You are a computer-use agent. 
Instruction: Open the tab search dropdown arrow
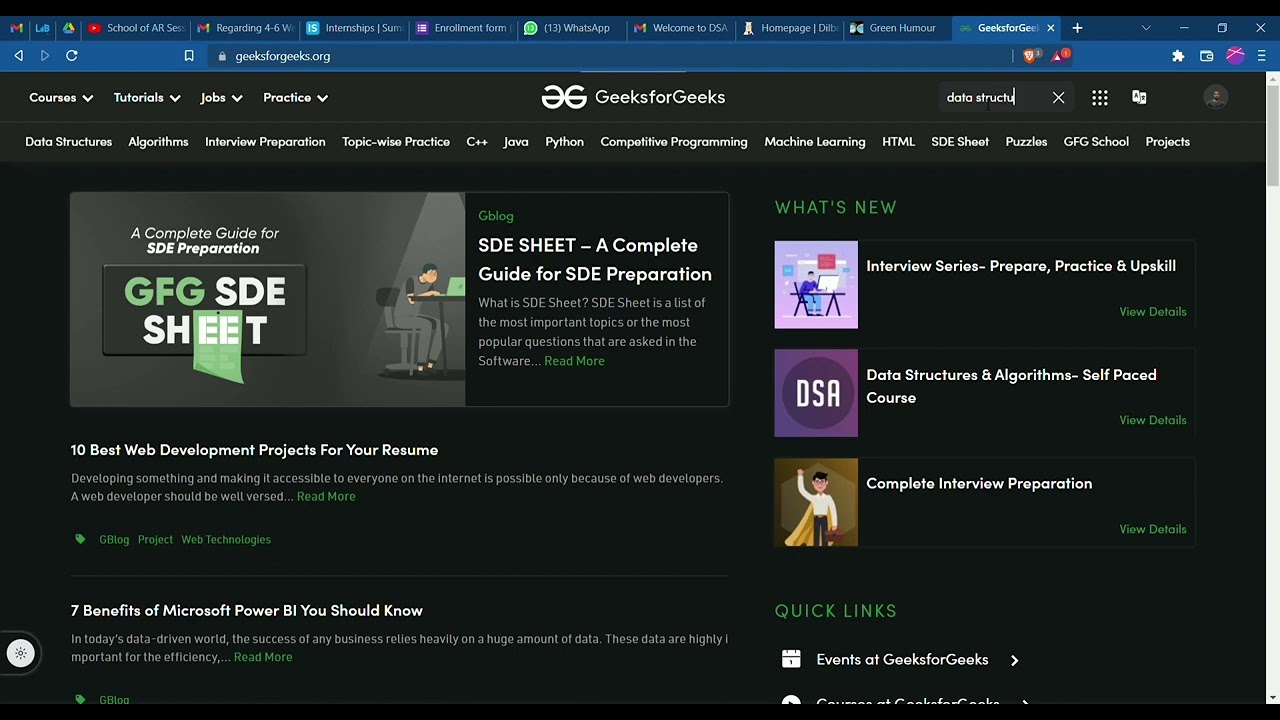tap(1146, 28)
